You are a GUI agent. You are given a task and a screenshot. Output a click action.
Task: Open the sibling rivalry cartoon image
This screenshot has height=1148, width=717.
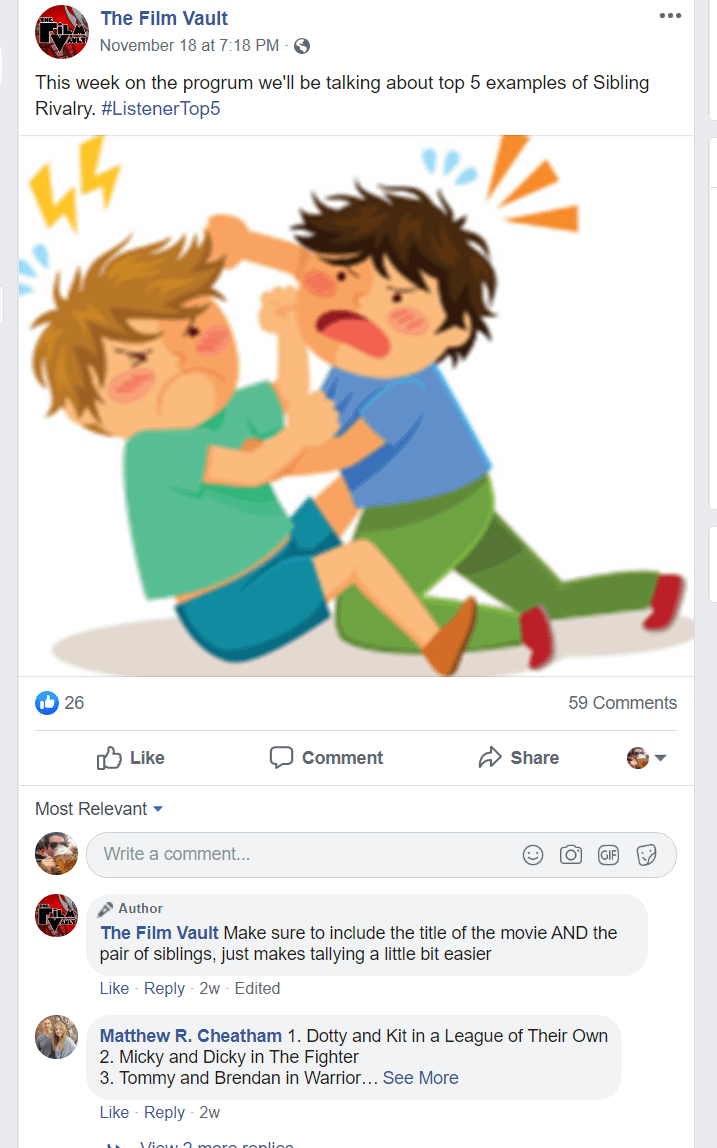coord(356,406)
